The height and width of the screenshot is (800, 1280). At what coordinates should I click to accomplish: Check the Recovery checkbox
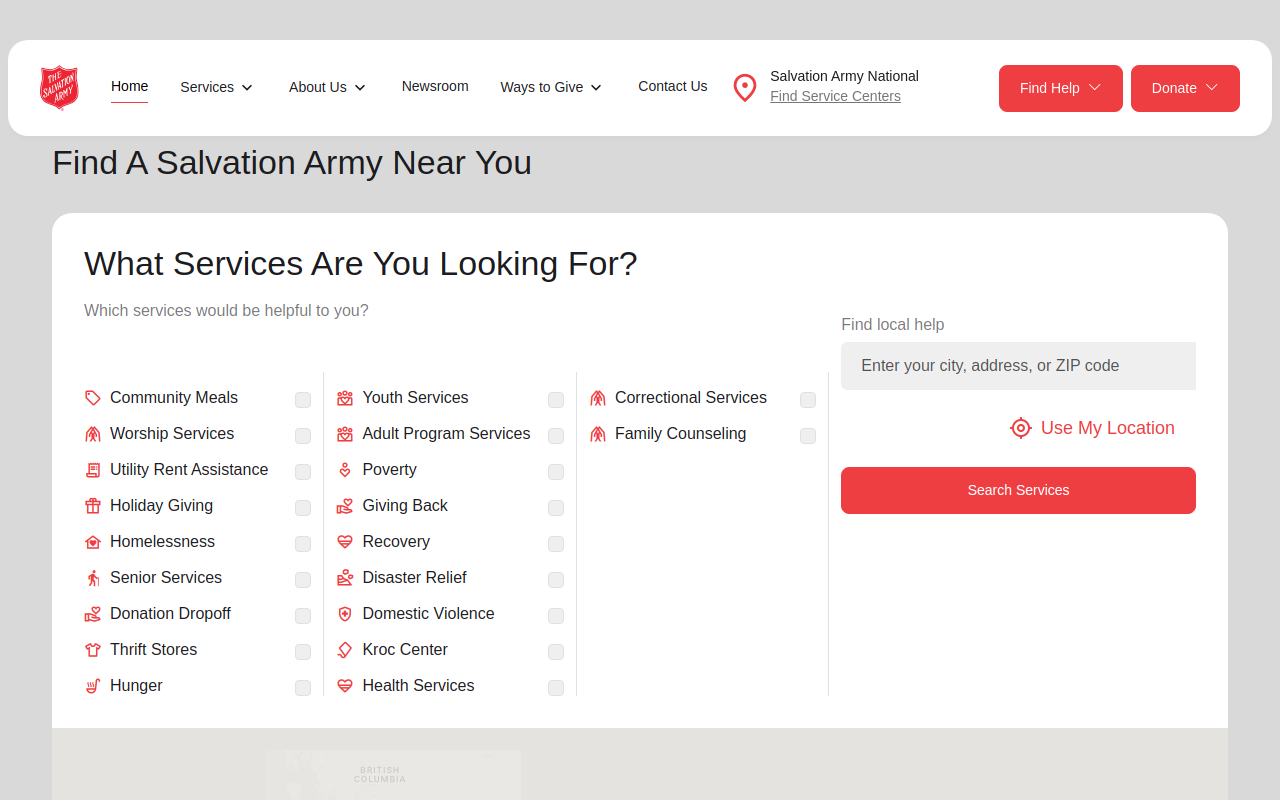point(556,544)
